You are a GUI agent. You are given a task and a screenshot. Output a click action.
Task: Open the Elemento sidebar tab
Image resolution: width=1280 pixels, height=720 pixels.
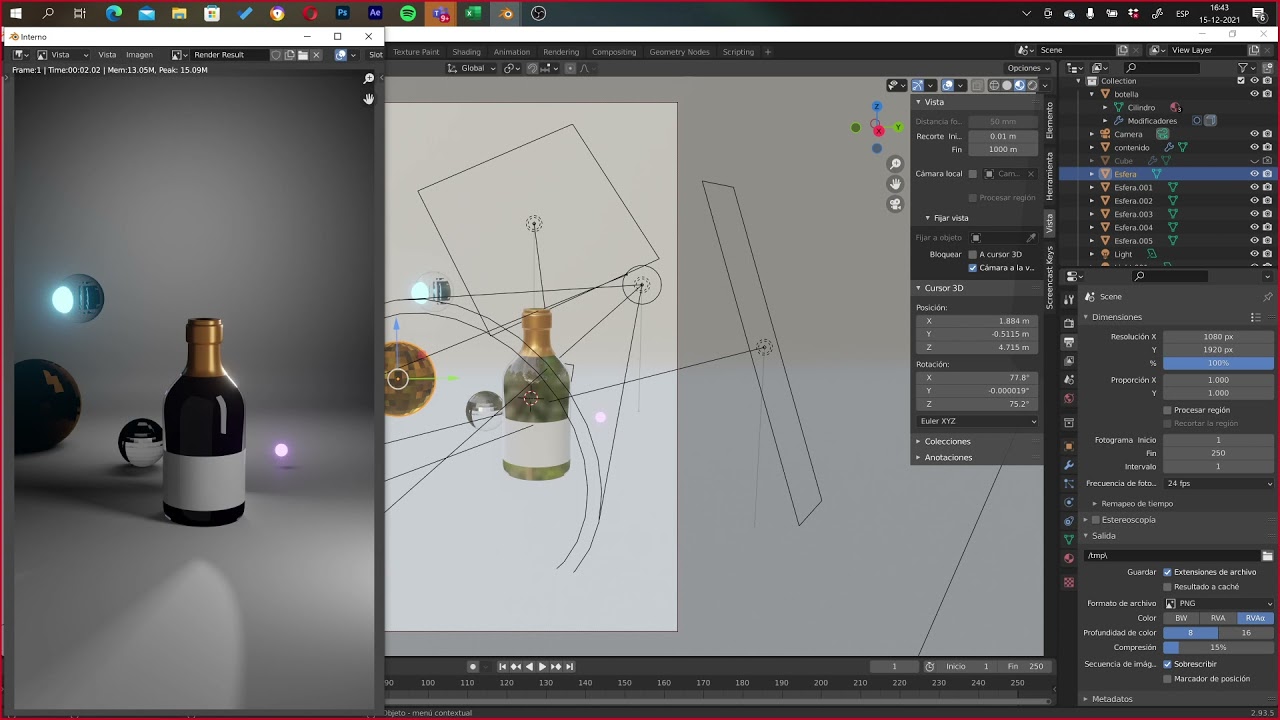tap(1050, 120)
